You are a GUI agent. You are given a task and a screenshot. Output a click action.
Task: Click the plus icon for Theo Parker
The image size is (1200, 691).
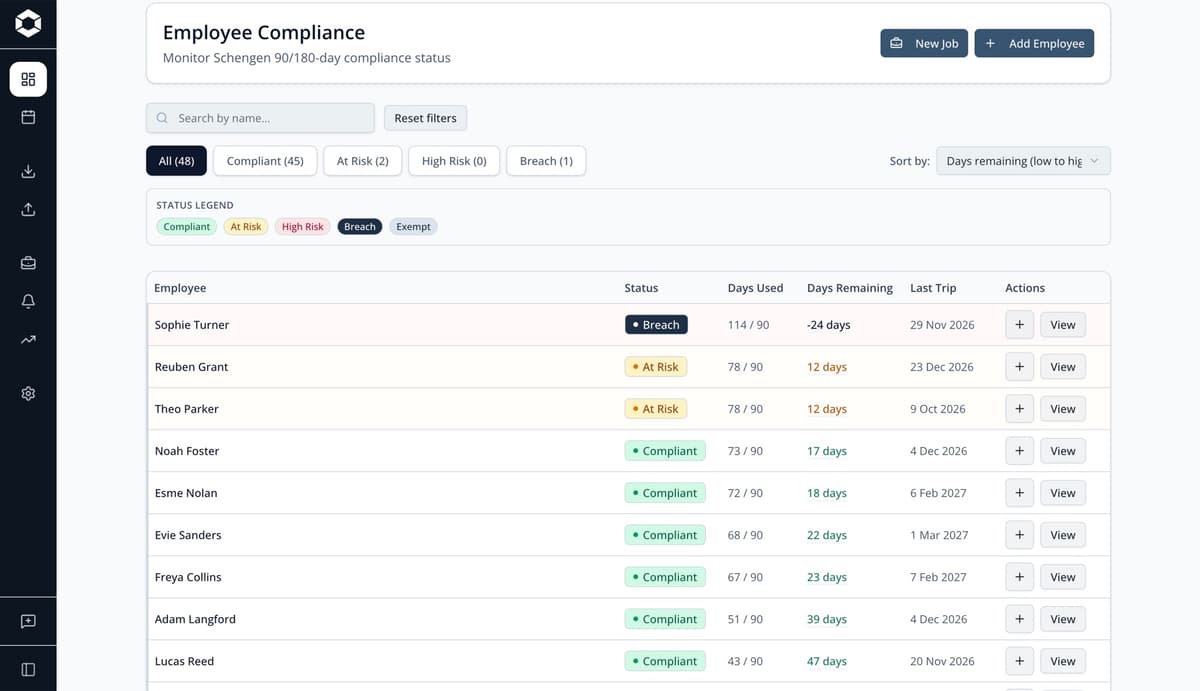pyautogui.click(x=1019, y=409)
